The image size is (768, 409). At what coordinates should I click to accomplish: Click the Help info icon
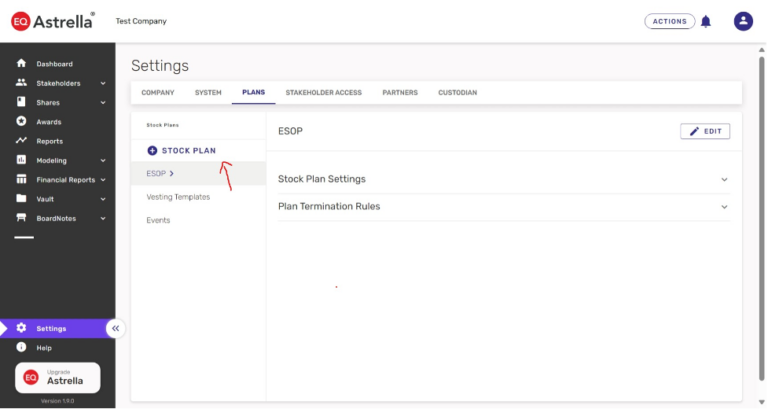(x=21, y=347)
